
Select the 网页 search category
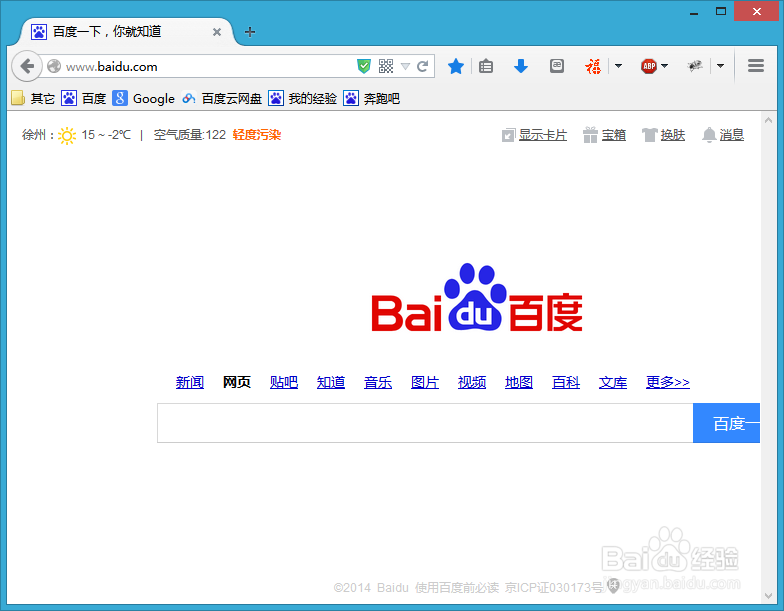236,382
